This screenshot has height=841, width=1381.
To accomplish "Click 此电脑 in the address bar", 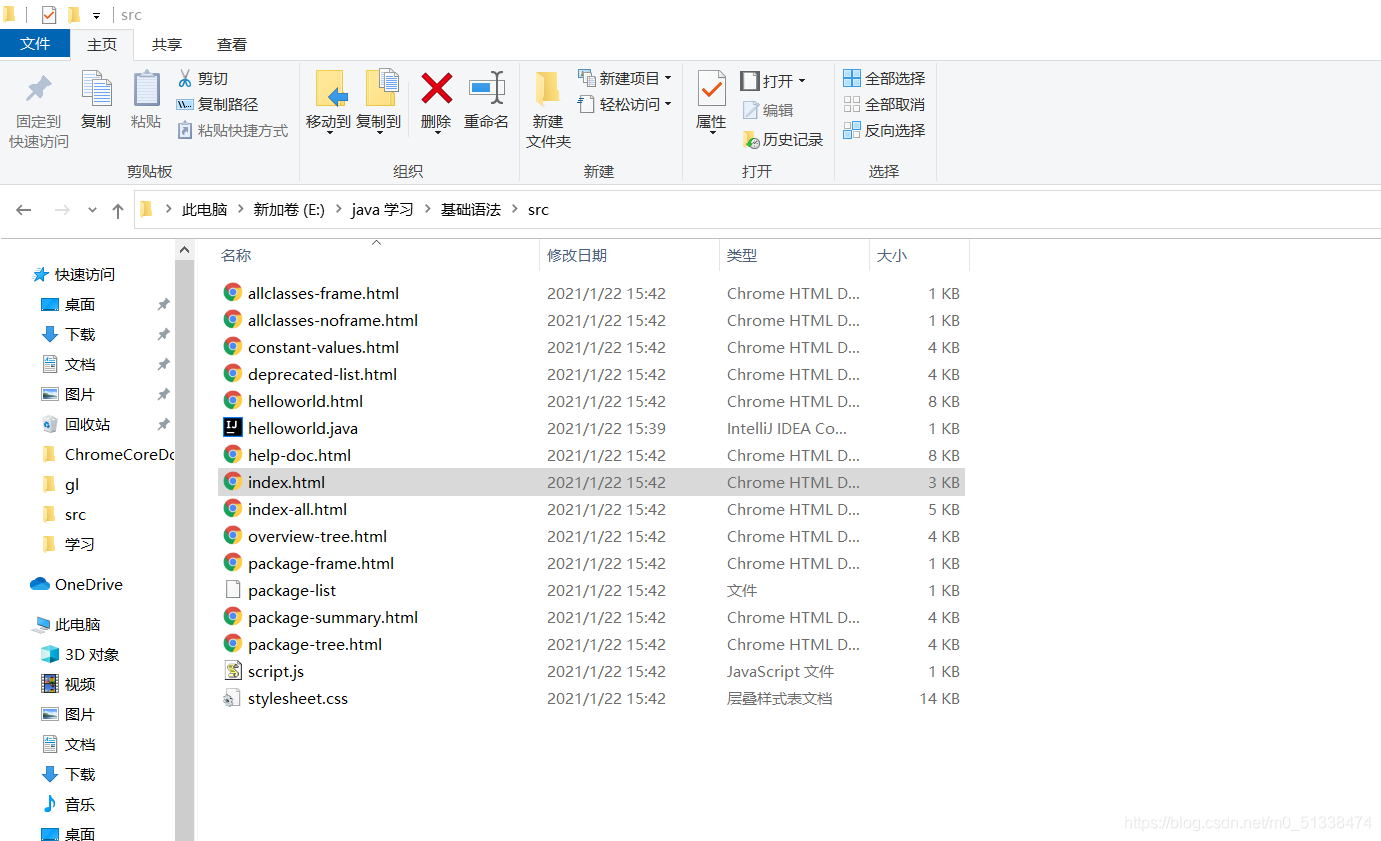I will (x=205, y=210).
